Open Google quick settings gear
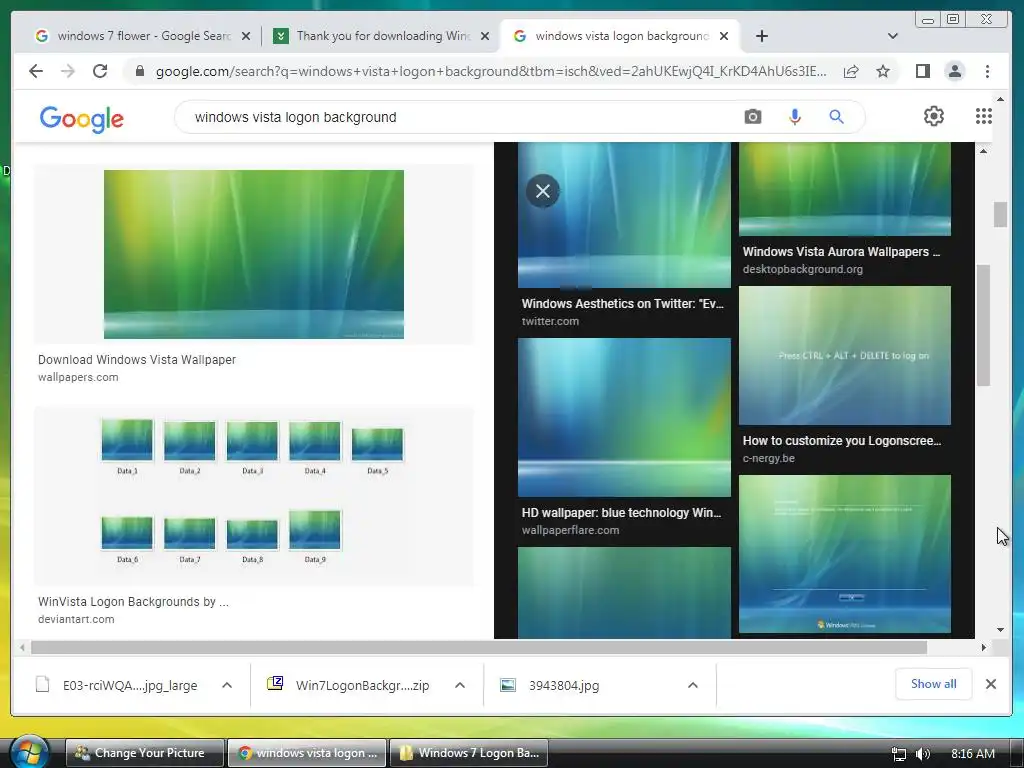The image size is (1024, 768). point(934,116)
